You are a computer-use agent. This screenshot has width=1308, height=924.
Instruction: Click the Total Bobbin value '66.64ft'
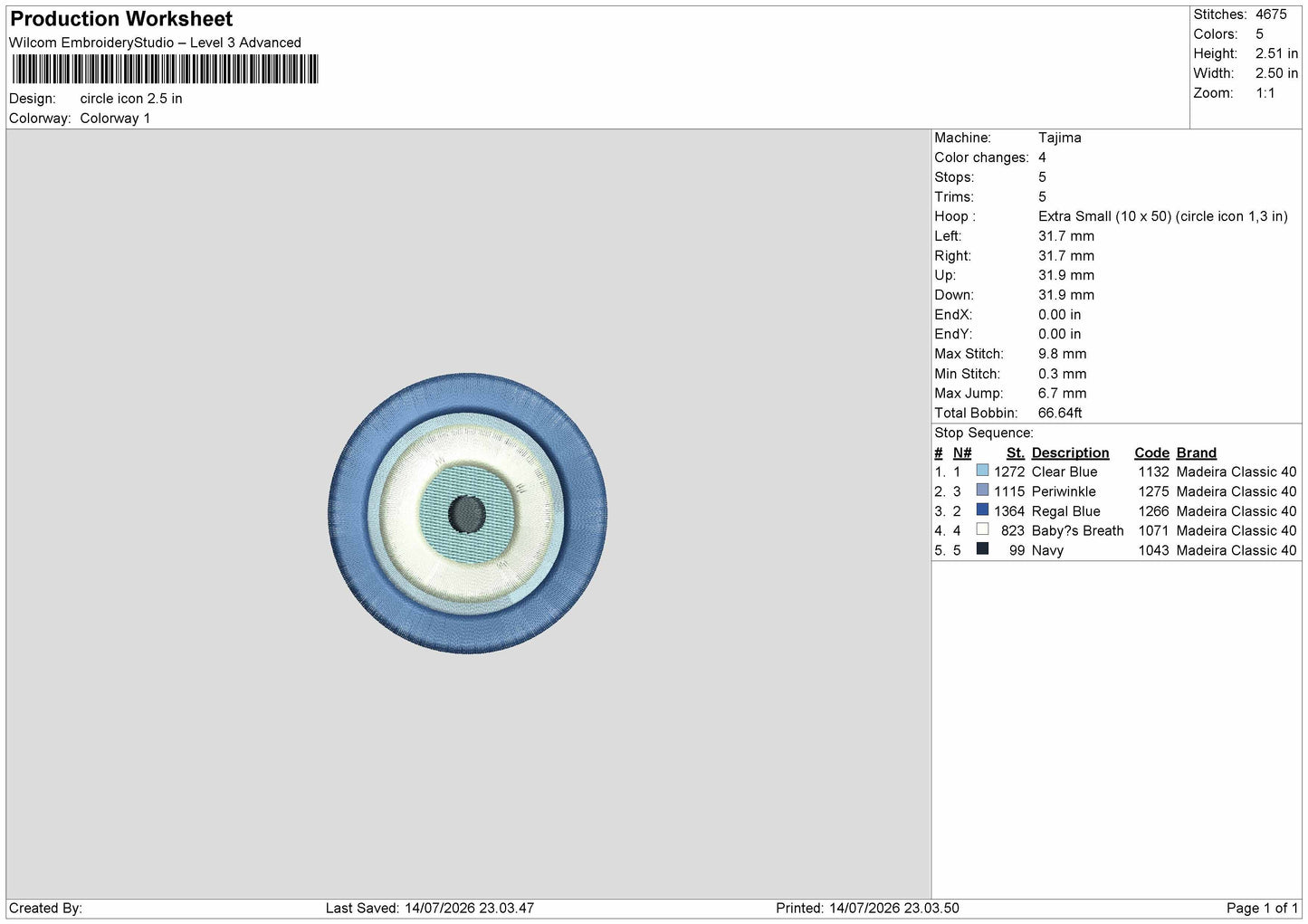[1060, 413]
